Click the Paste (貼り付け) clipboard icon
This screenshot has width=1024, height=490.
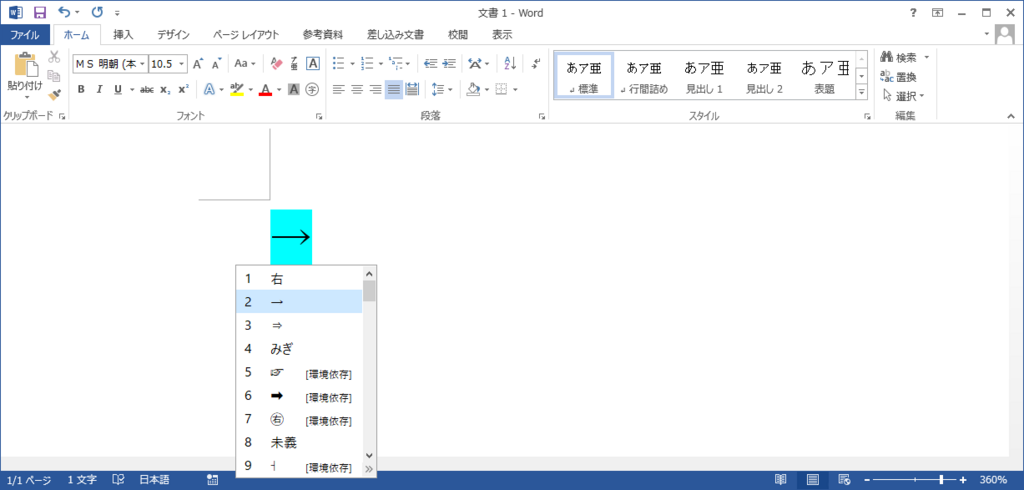pos(25,65)
